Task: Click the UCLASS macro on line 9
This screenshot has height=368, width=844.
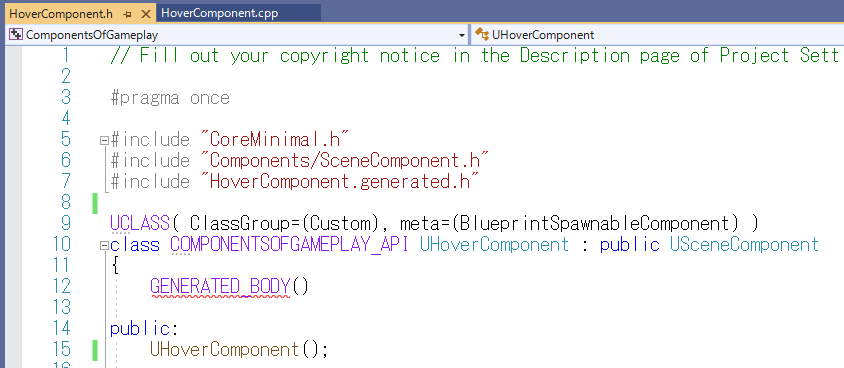Action: [x=140, y=223]
